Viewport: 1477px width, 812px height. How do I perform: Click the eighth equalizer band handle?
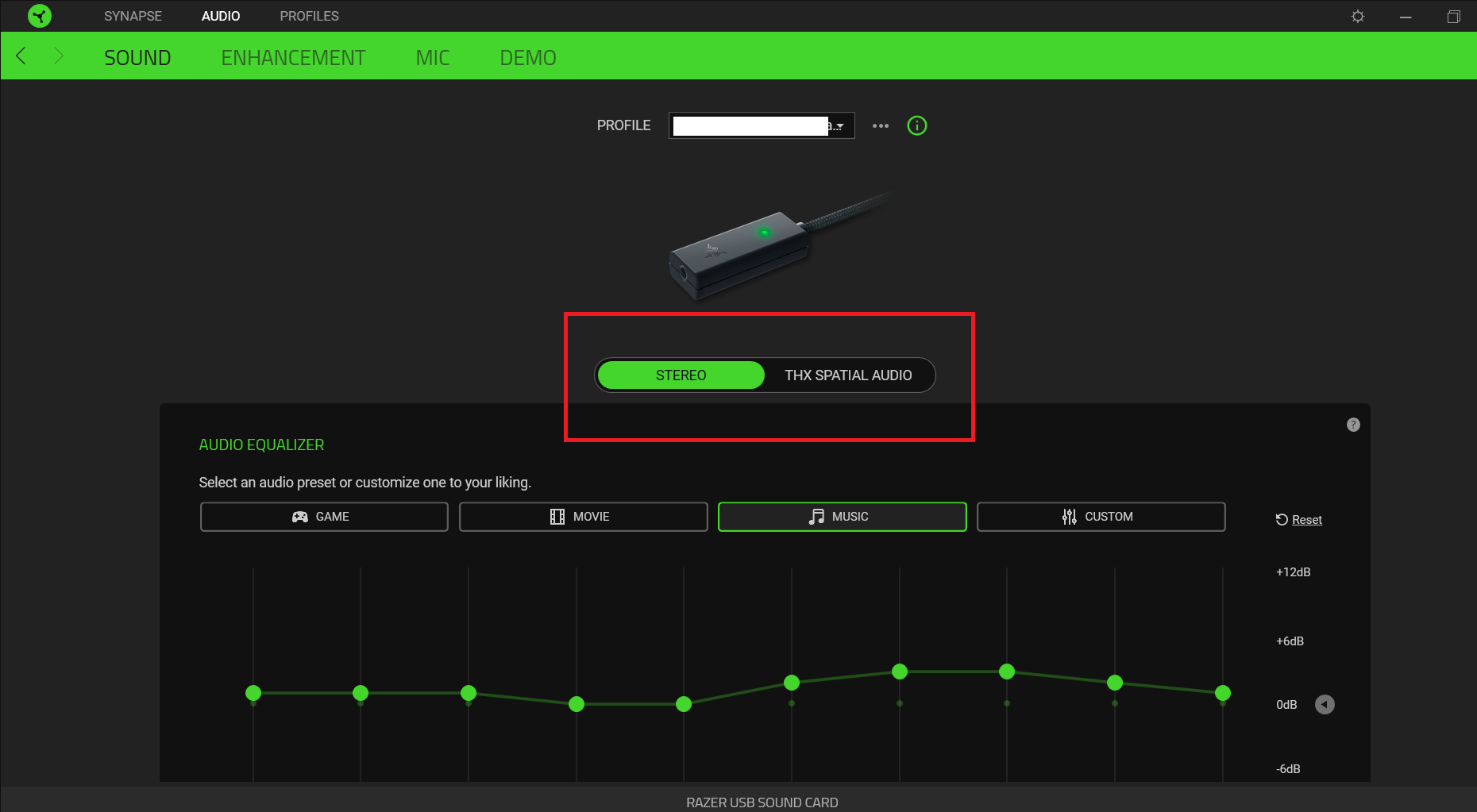1007,672
